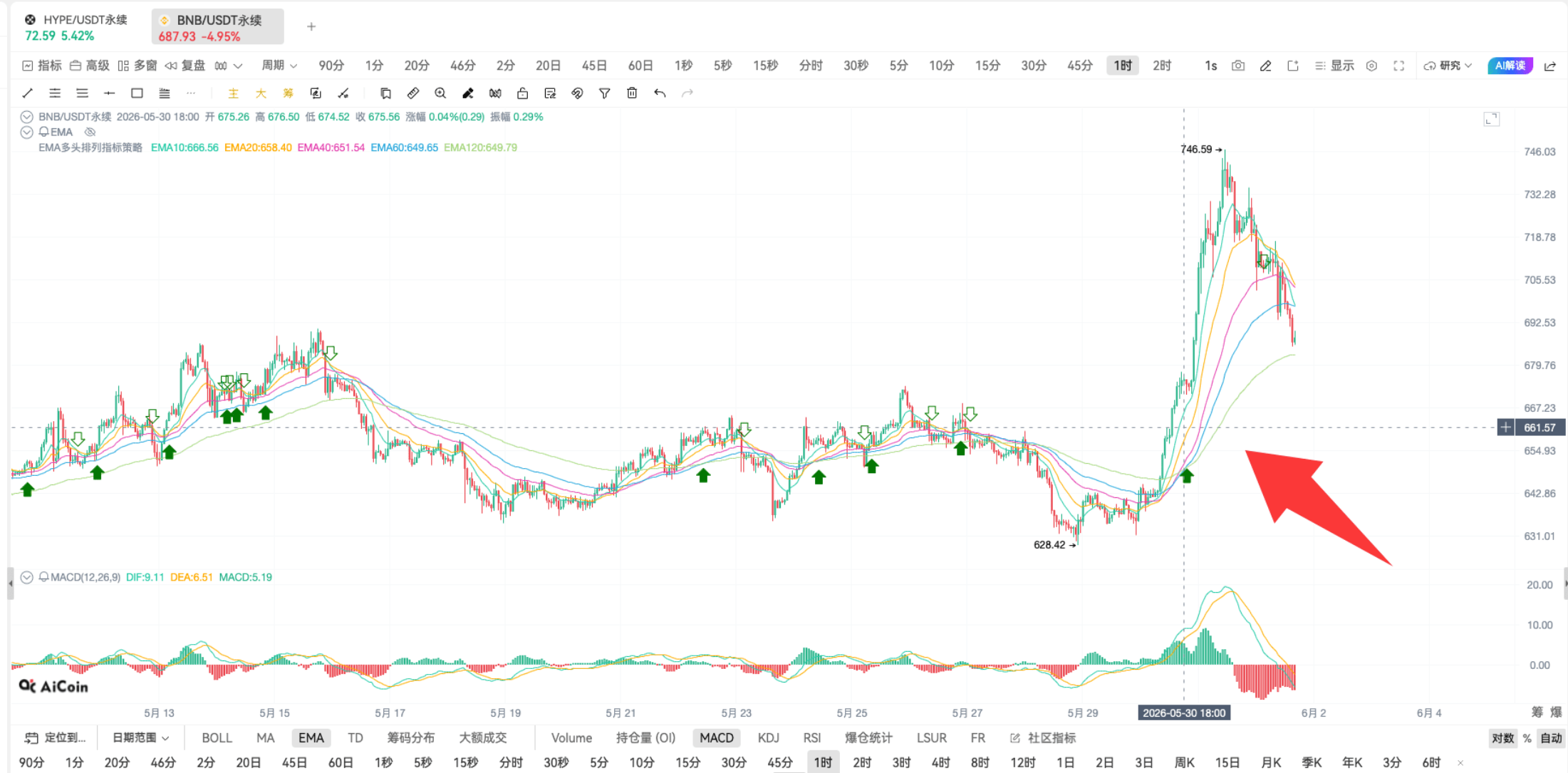Toggle the 筹码分布 chip distribution indicator
This screenshot has height=773, width=1568.
click(411, 737)
